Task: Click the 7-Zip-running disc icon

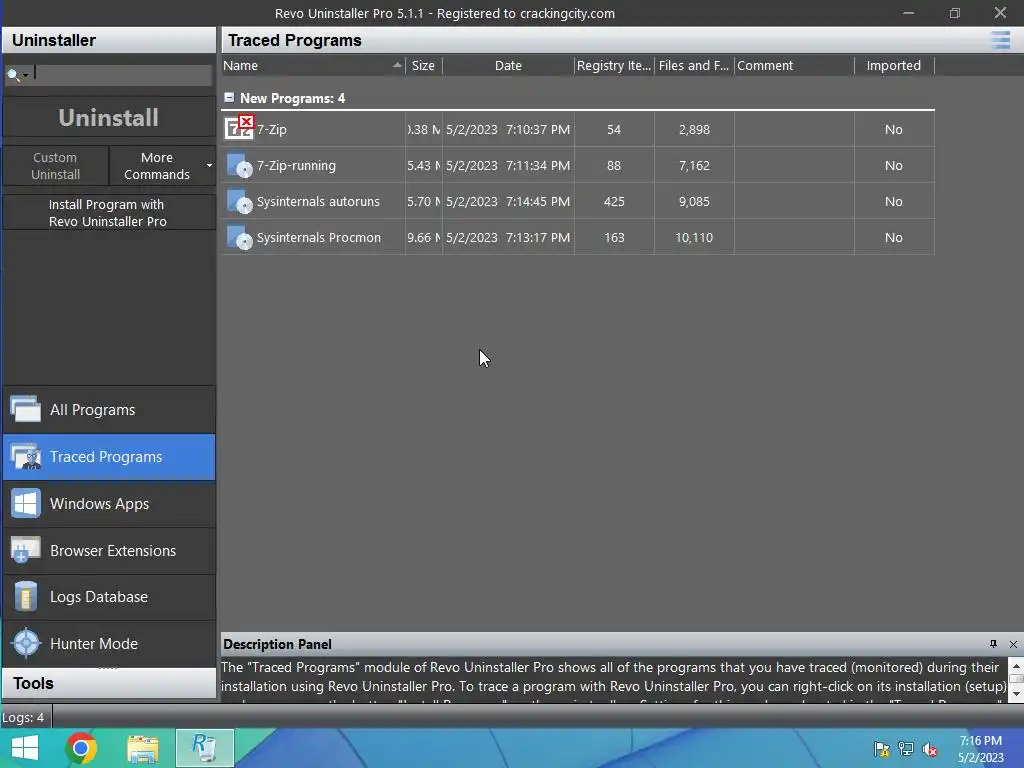Action: coord(239,166)
